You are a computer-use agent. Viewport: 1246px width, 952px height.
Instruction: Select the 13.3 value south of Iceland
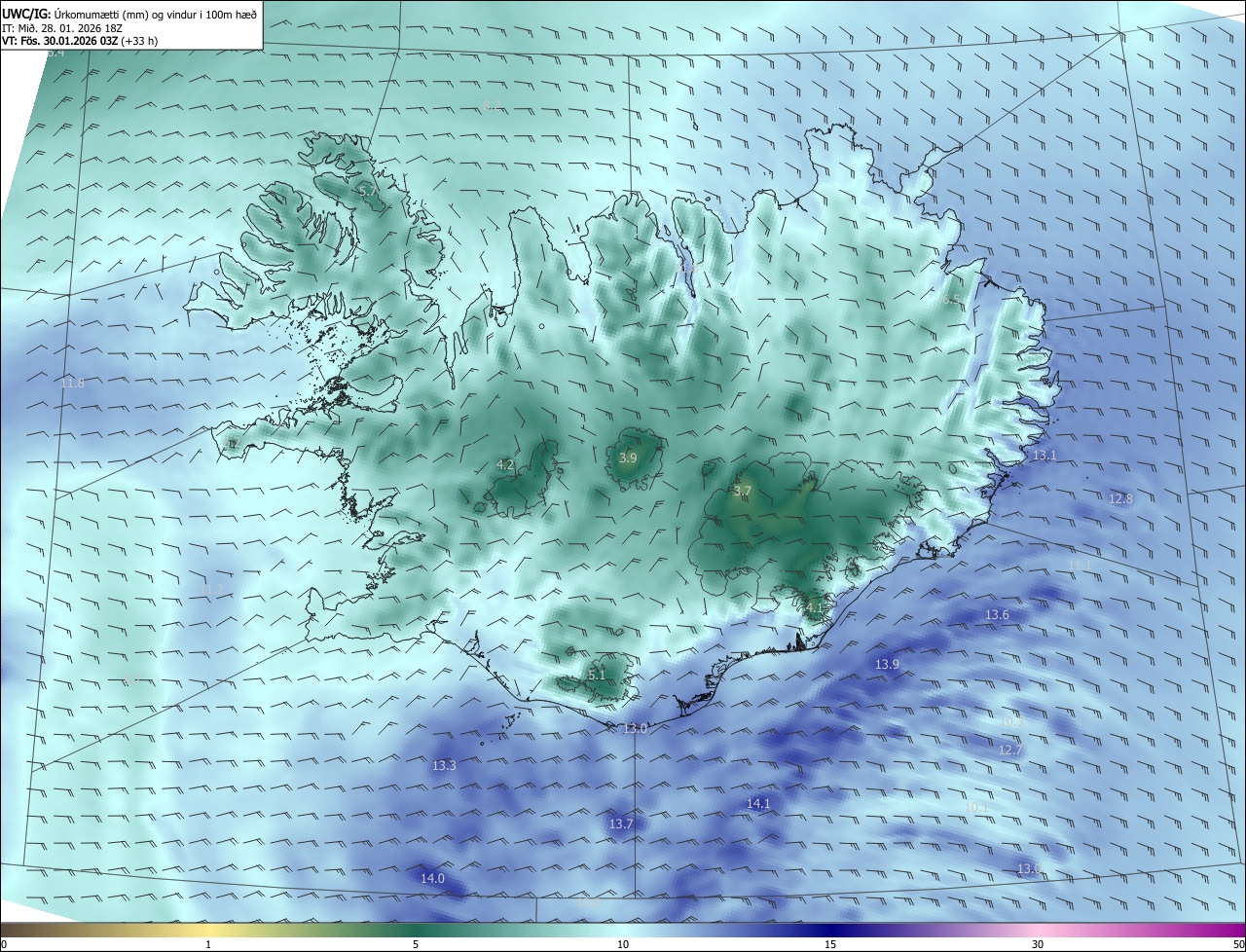pos(444,766)
